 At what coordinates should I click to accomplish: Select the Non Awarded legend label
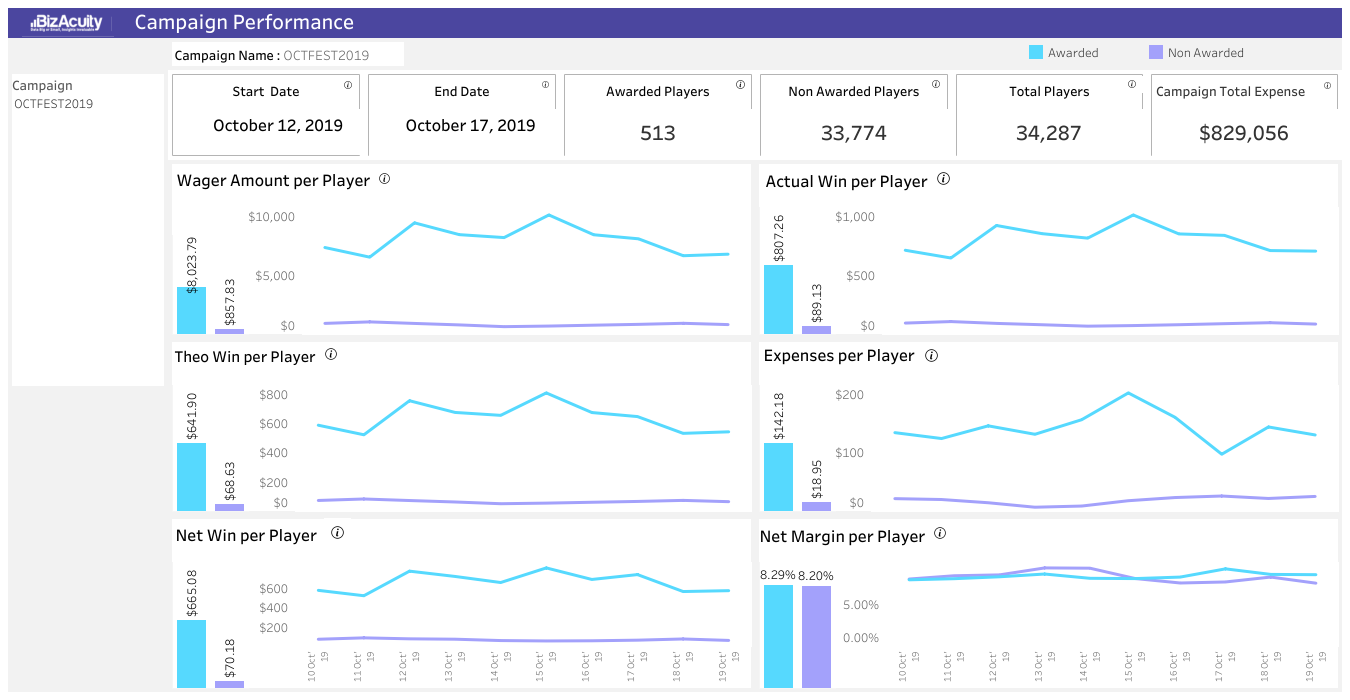[1205, 53]
